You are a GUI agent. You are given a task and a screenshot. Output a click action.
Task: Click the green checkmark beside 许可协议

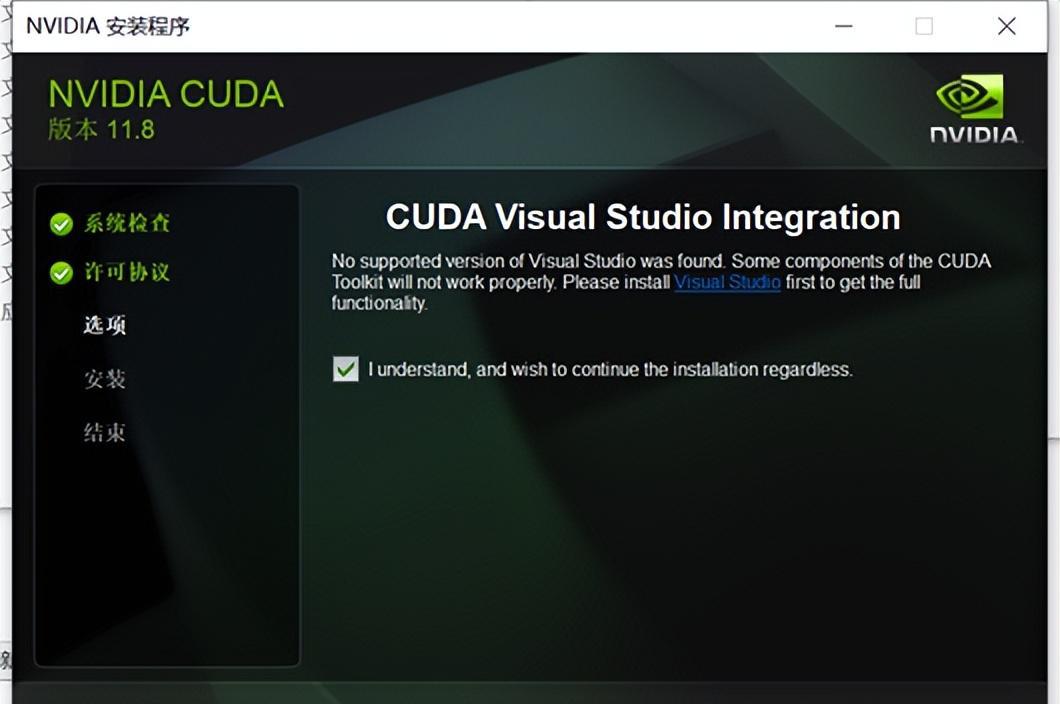click(62, 273)
